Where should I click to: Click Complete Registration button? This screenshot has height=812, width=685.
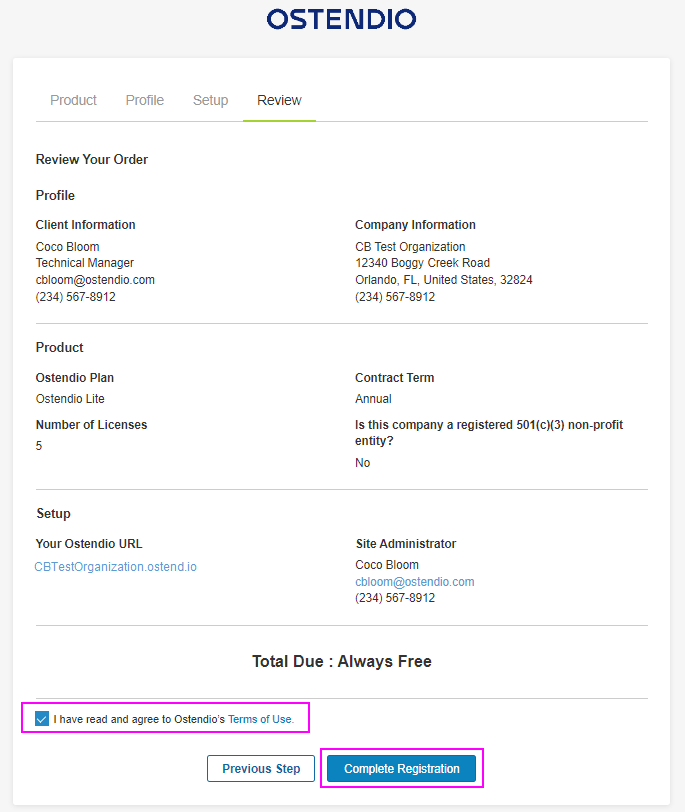[402, 768]
